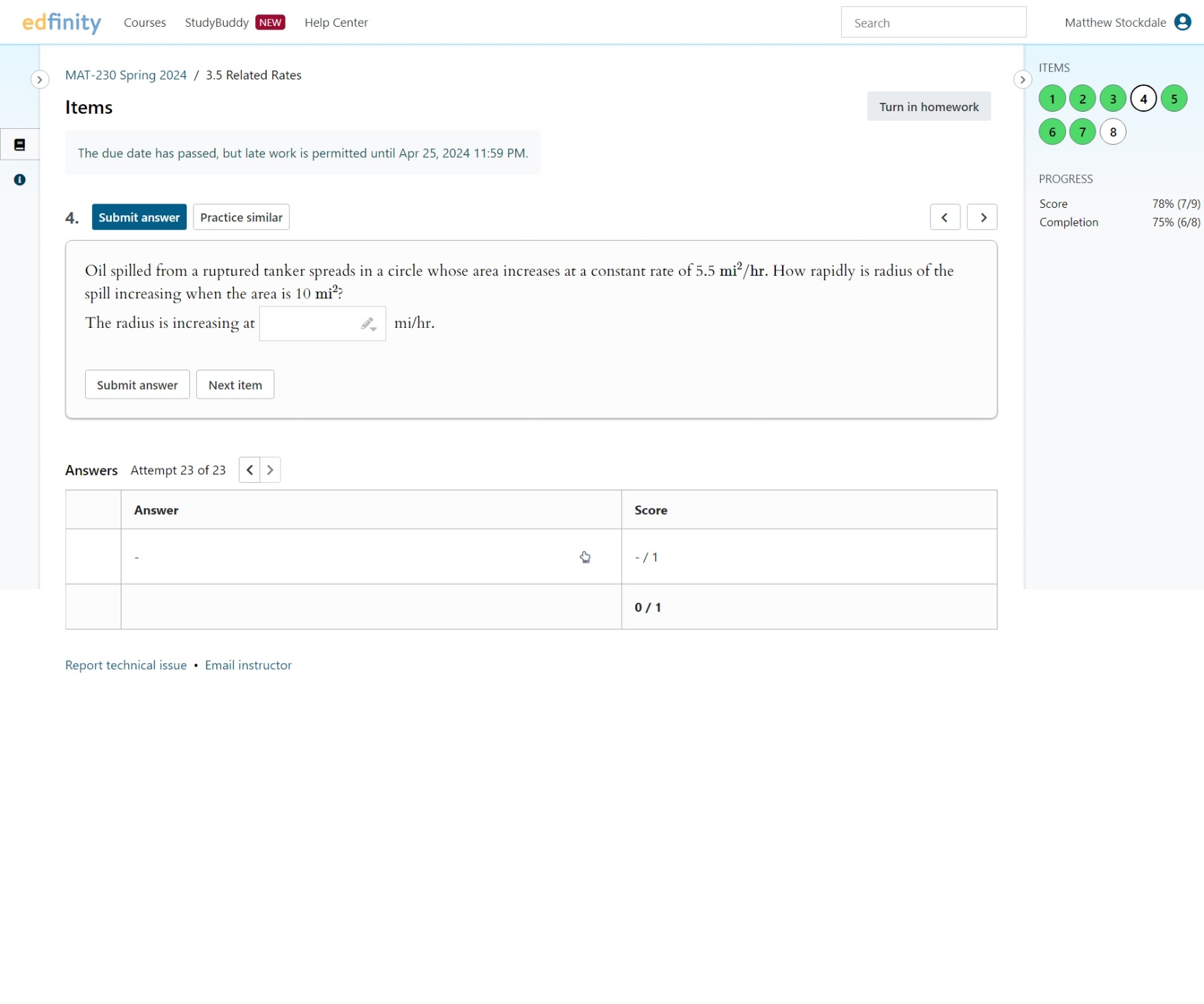This screenshot has height=1004, width=1204.
Task: Go to the previous item arrow
Action: tap(945, 217)
